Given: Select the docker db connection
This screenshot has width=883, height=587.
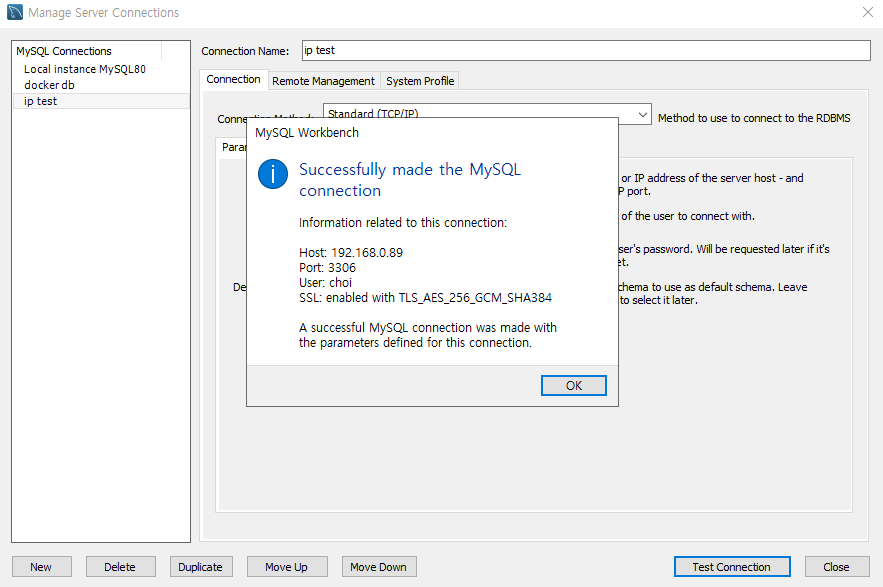Looking at the screenshot, I should [x=49, y=85].
